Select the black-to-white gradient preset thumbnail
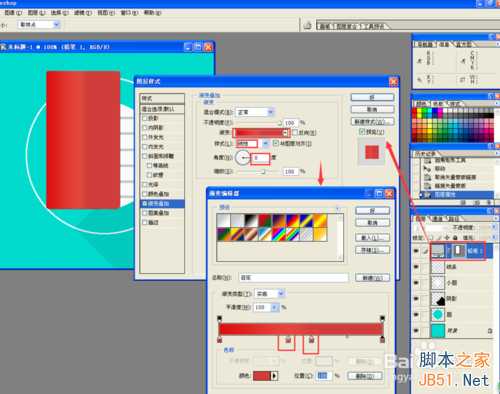The height and width of the screenshot is (394, 500). pos(251,220)
